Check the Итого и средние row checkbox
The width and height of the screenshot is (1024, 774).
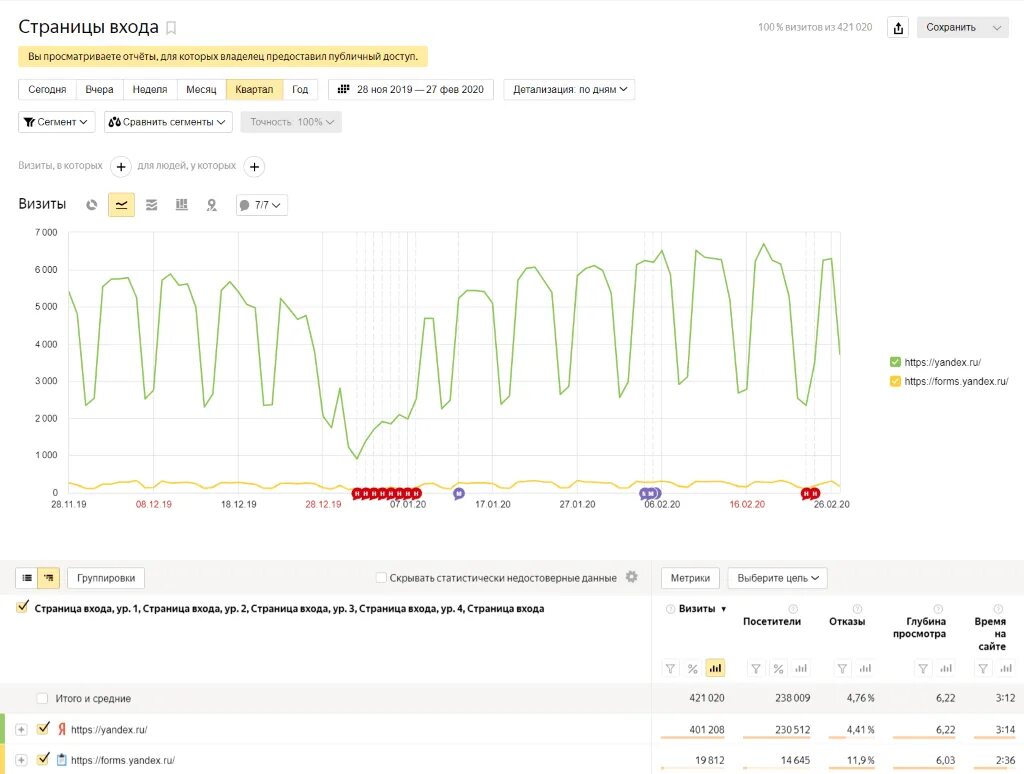(x=42, y=698)
